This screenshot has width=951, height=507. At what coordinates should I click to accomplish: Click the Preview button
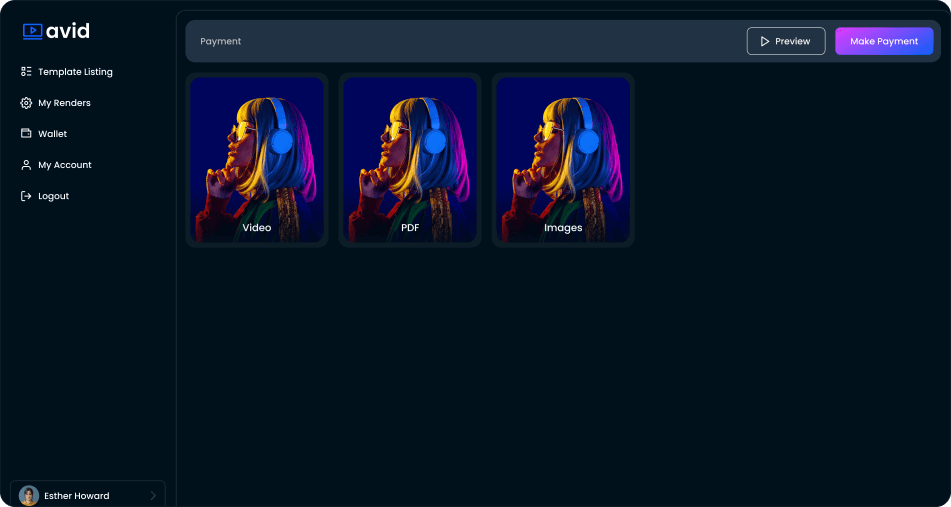(x=786, y=41)
